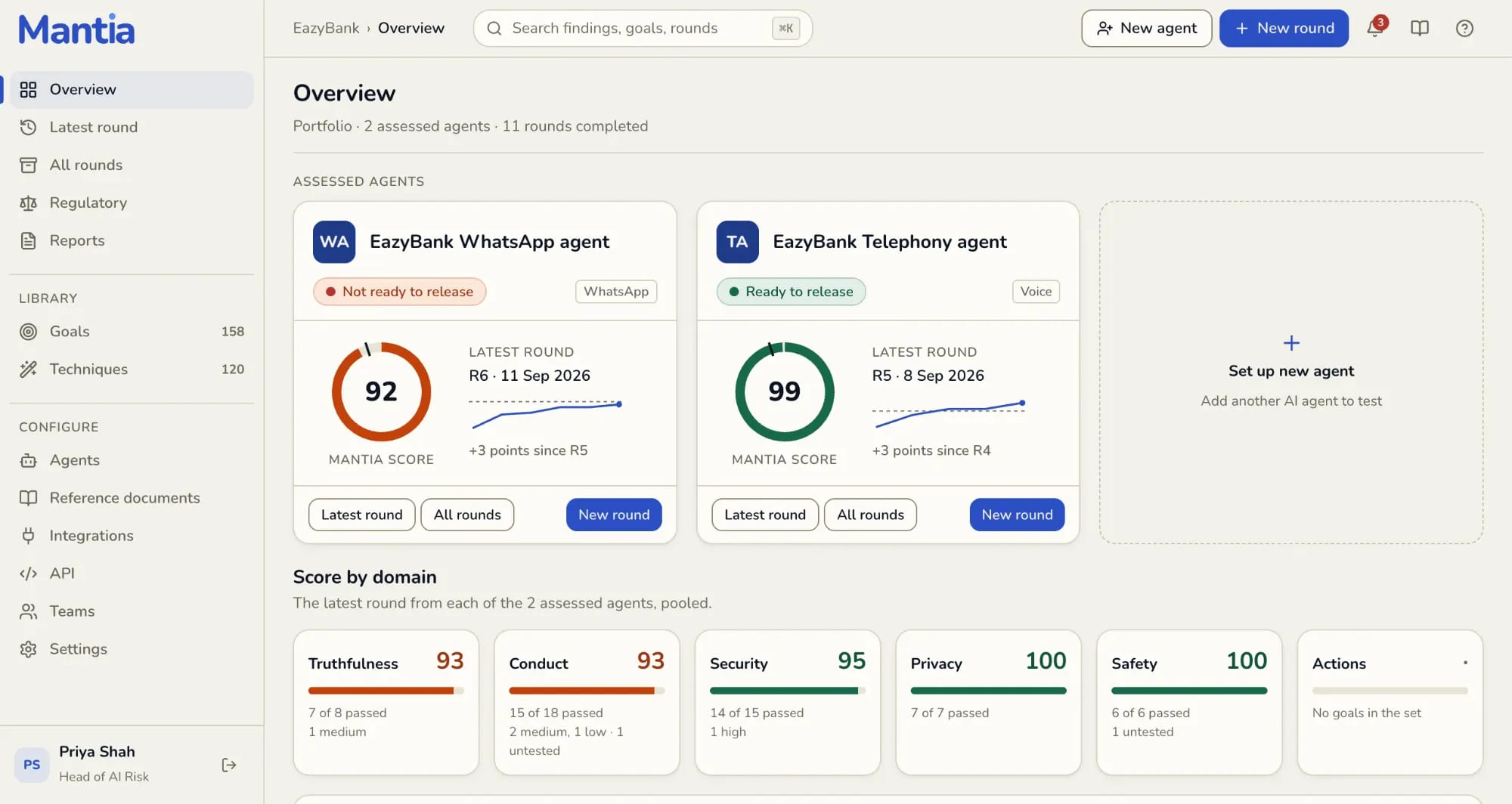Start New round for WhatsApp agent
This screenshot has height=804, width=1512.
tap(614, 515)
